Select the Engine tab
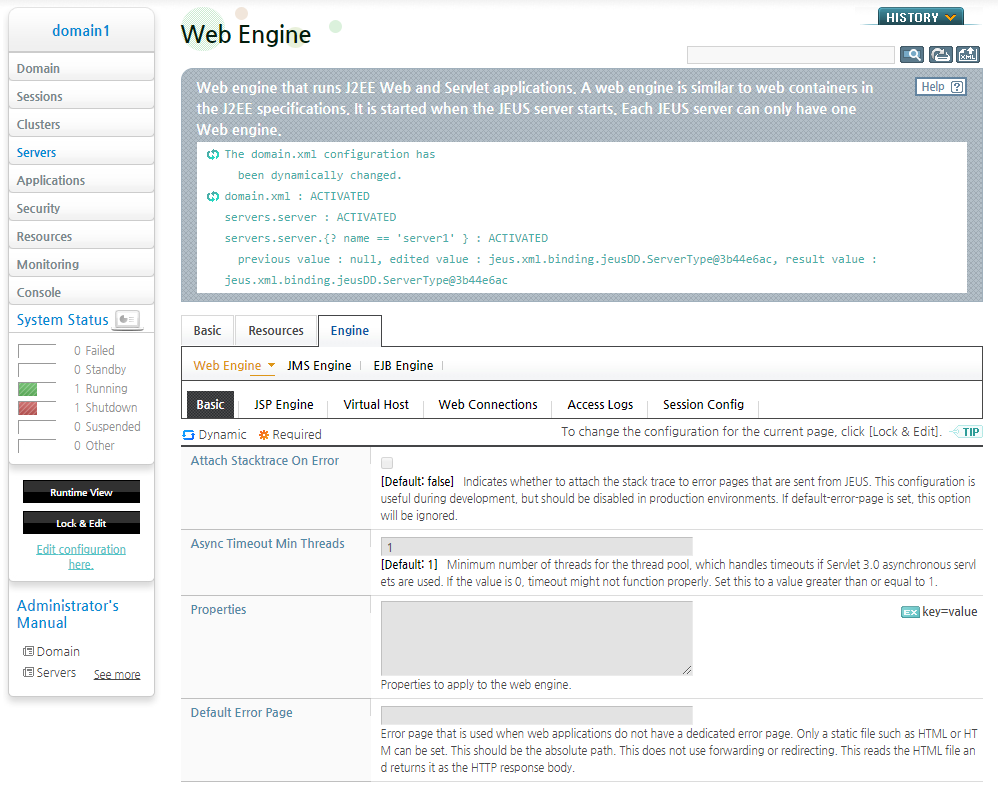Viewport: 998px width, 789px height. [x=349, y=331]
